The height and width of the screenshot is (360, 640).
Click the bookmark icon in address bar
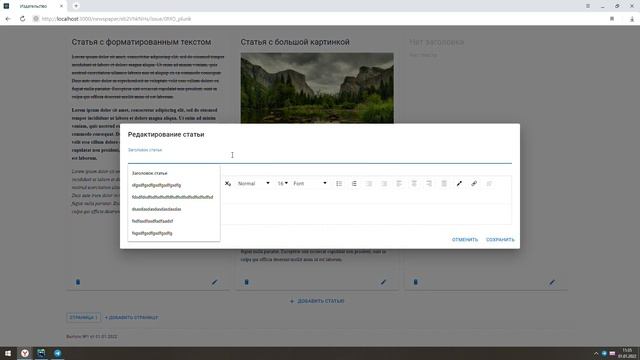[612, 19]
